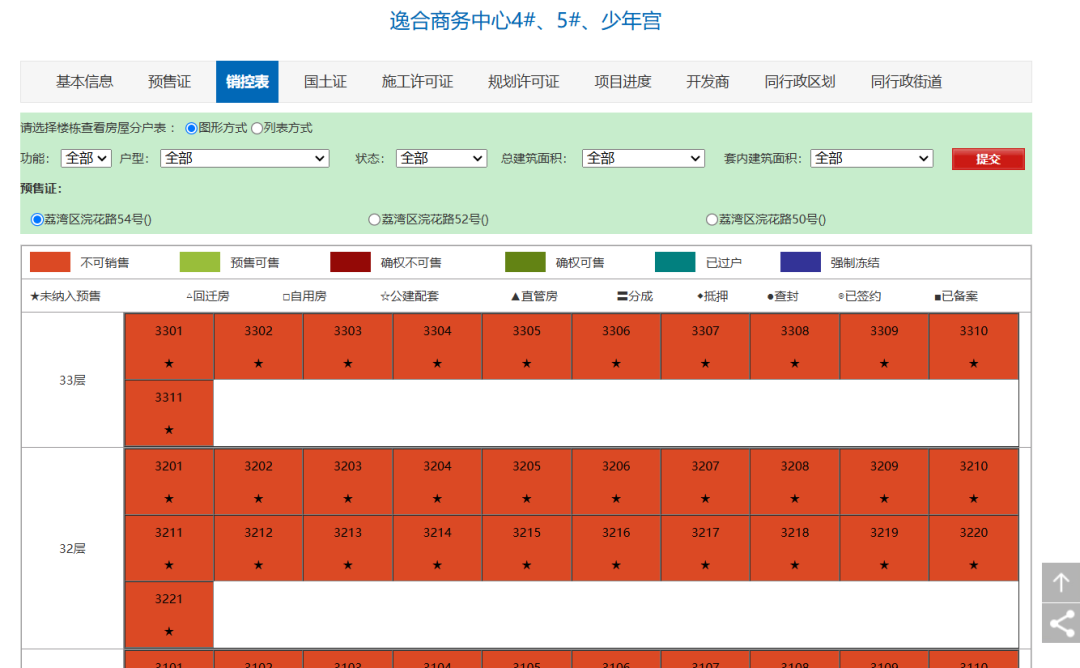The image size is (1080, 668).
Task: Select unit 3201 cell
Action: [169, 482]
